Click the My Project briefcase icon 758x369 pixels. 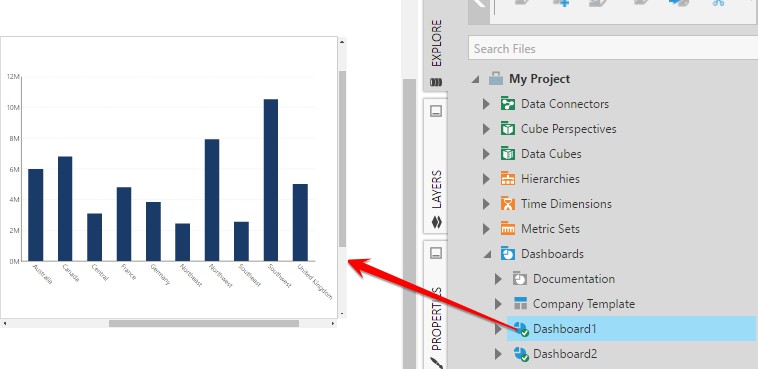496,78
